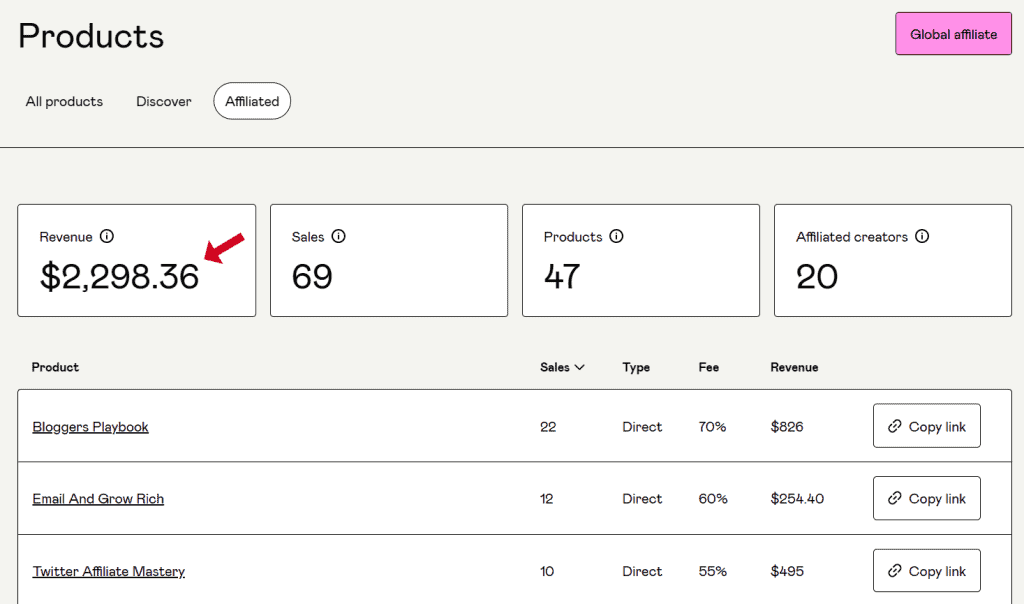Click the Revenue summary card
The image size is (1024, 604).
(x=136, y=260)
